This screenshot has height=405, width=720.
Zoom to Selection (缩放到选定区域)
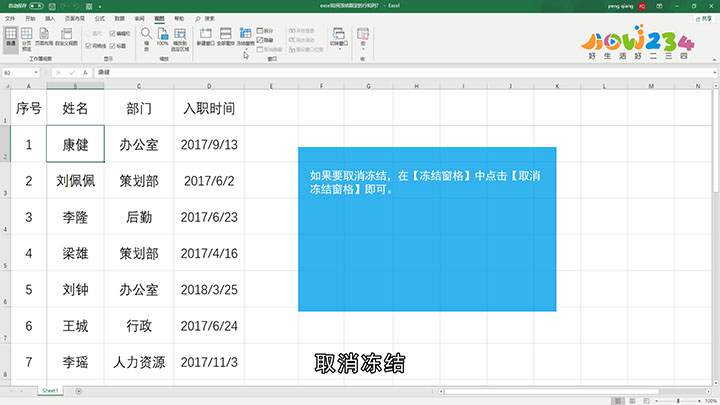pos(180,39)
